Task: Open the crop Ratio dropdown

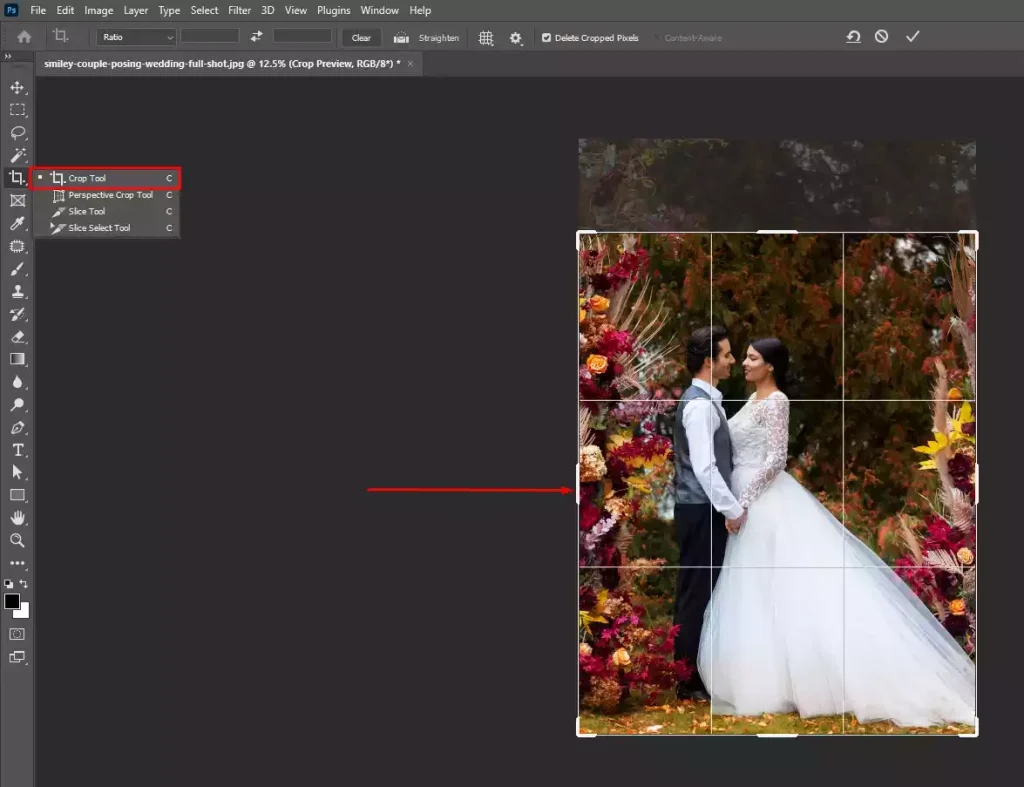Action: pos(135,36)
